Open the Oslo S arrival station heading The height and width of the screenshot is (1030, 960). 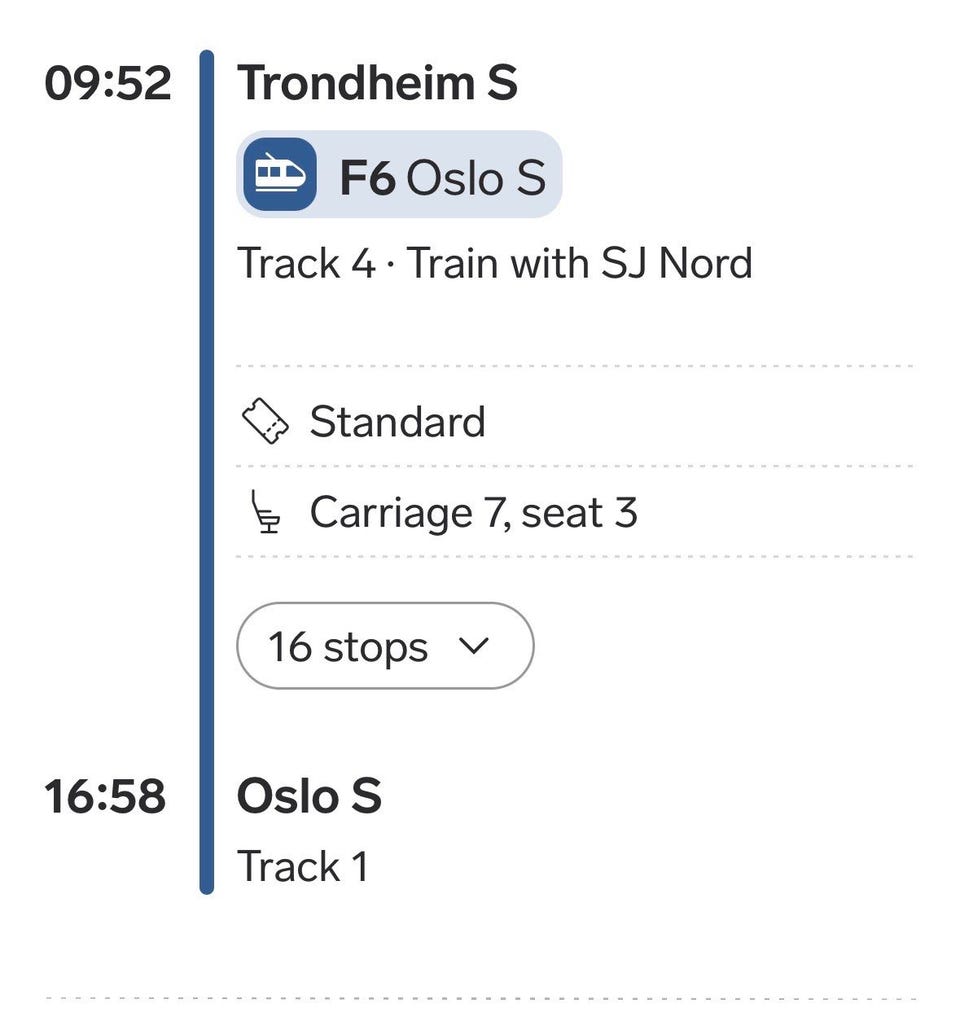(309, 797)
